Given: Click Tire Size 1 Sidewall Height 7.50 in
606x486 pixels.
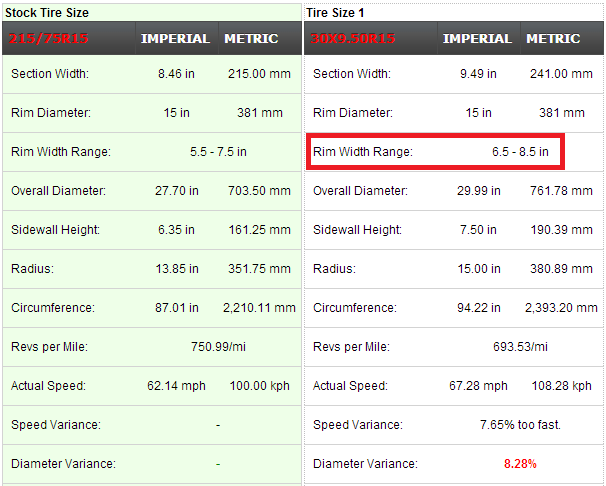Looking at the screenshot, I should pyautogui.click(x=477, y=230).
